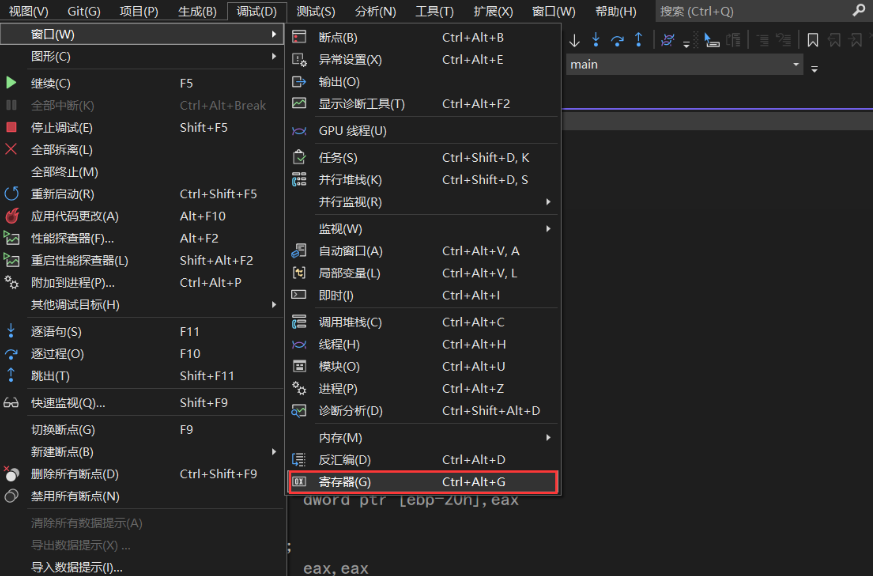The width and height of the screenshot is (873, 576).
Task: Click the 自动窗口 icon
Action: click(x=299, y=251)
